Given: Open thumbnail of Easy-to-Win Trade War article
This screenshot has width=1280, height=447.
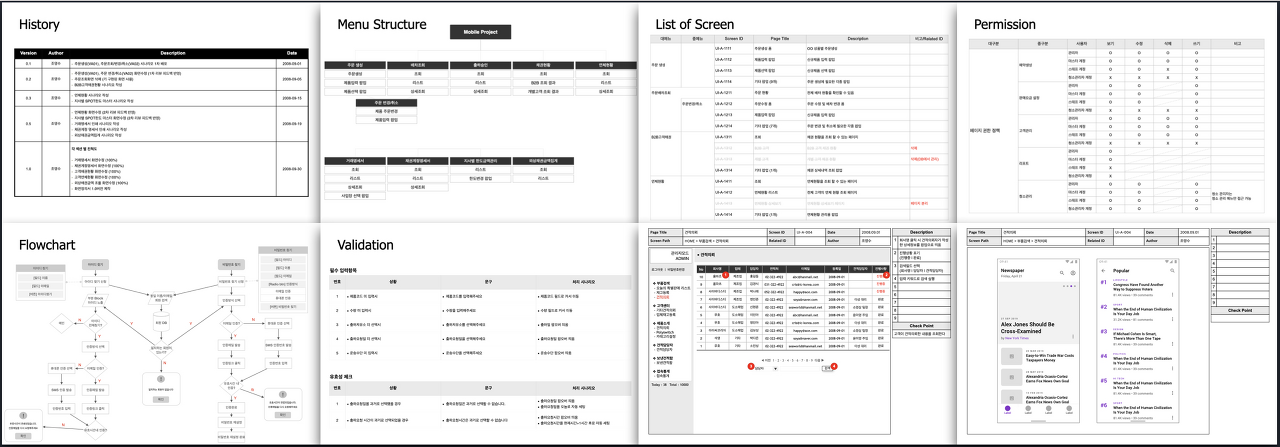Looking at the screenshot, I should 1012,356.
